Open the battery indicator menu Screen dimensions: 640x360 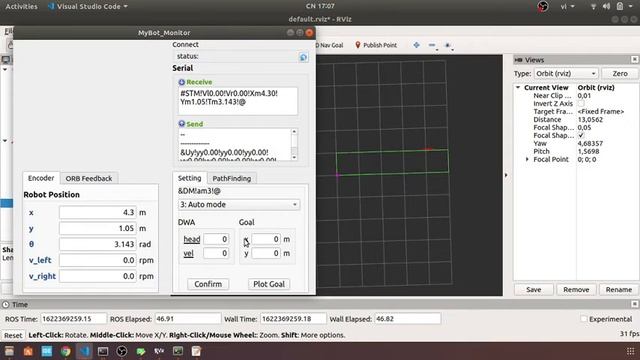620,6
